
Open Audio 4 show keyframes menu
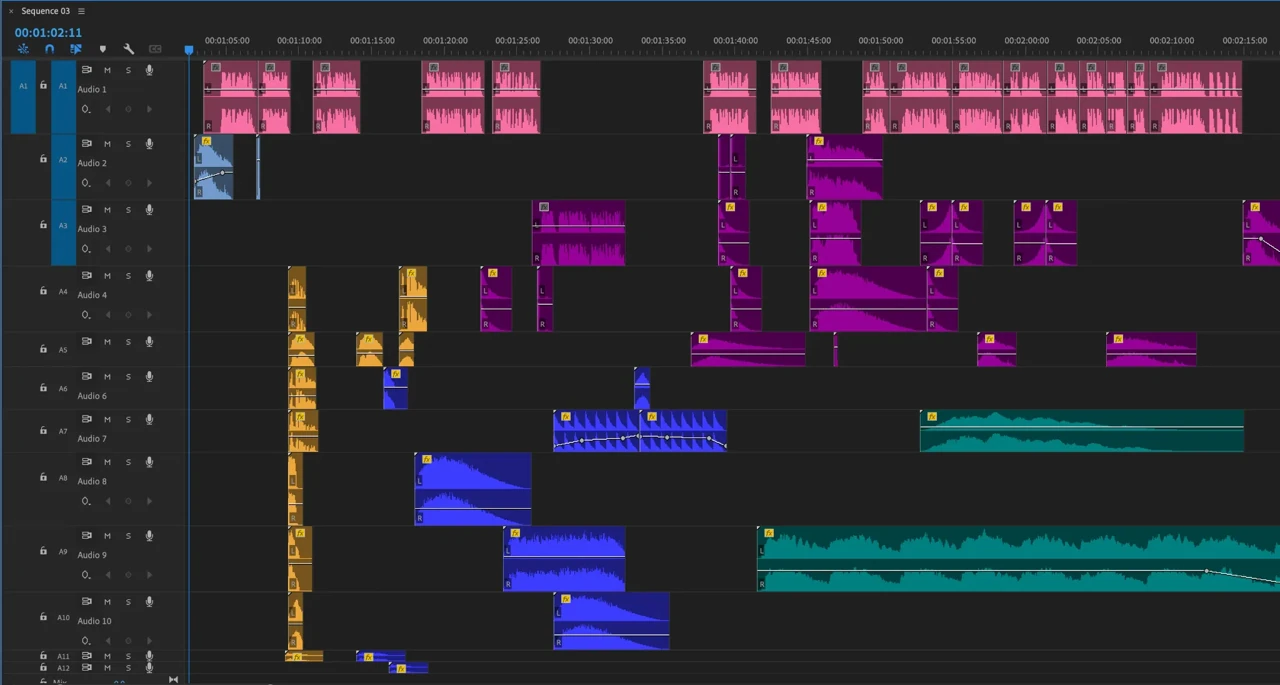tap(86, 315)
